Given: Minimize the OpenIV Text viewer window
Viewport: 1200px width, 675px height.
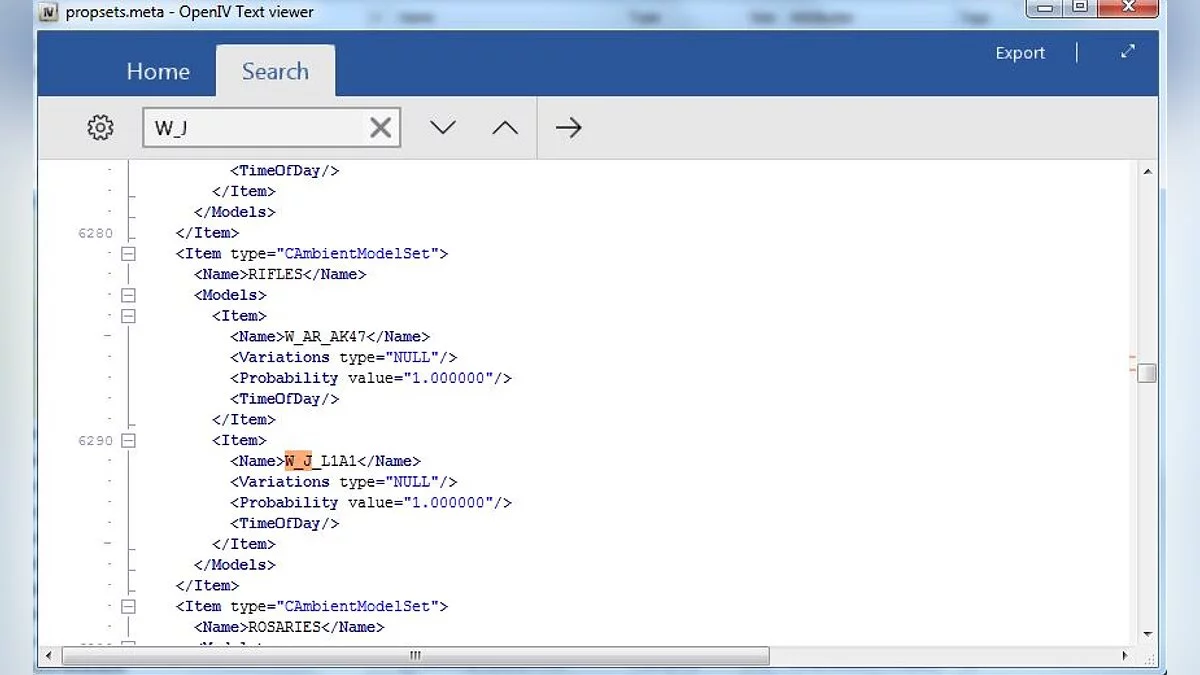Looking at the screenshot, I should click(1046, 8).
